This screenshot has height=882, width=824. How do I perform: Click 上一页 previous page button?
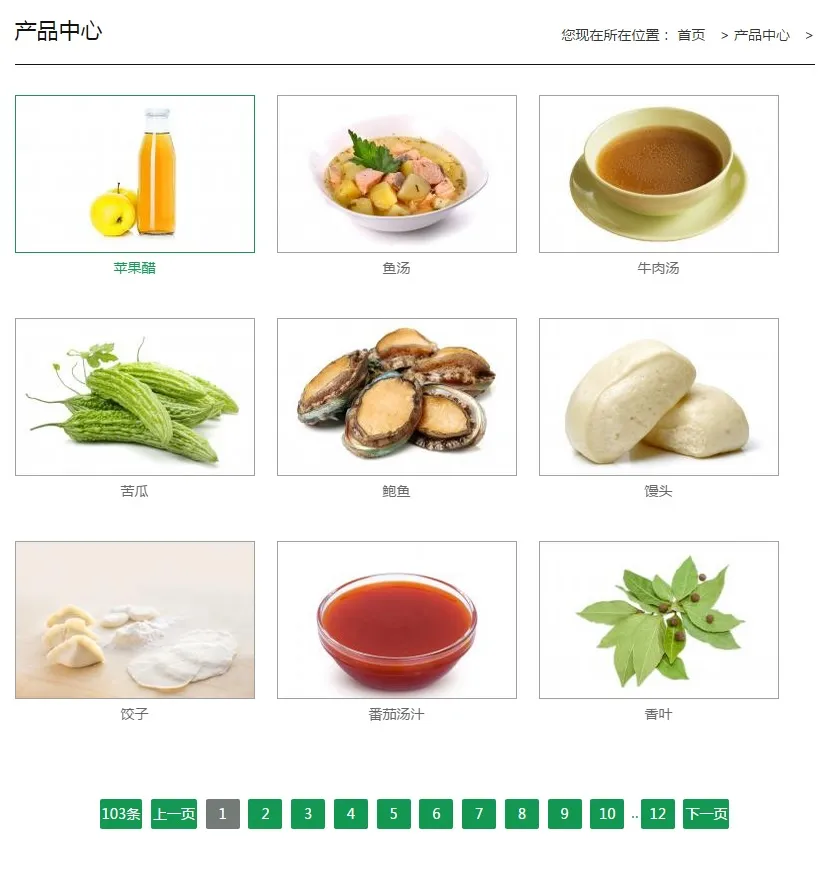pos(174,814)
